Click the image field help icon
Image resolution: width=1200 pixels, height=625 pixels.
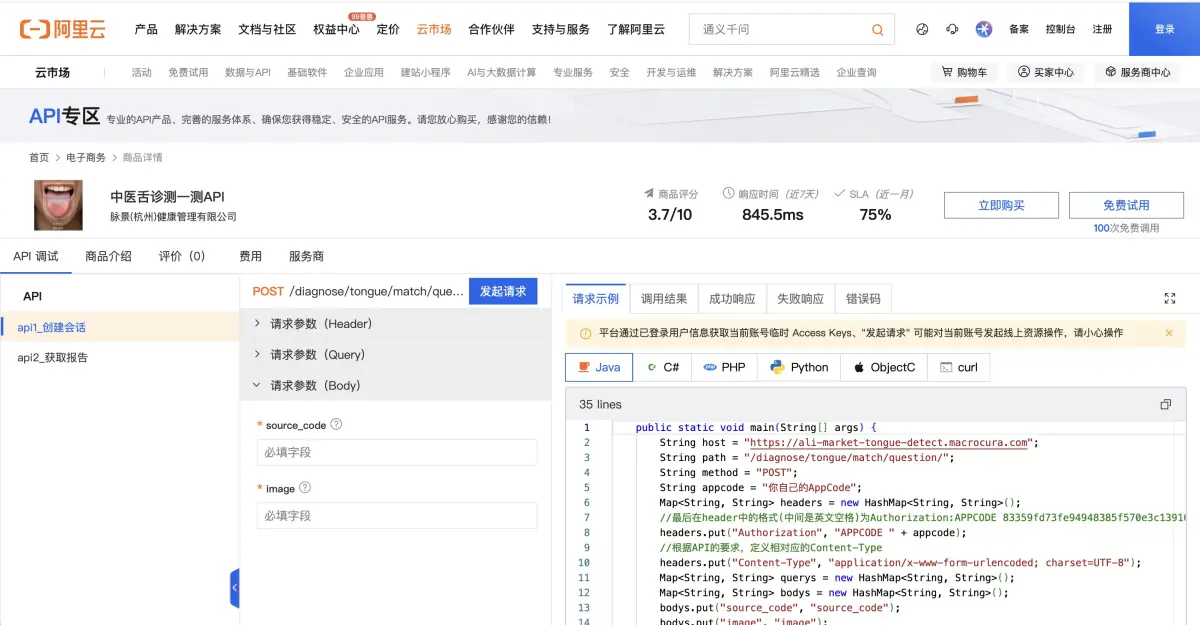pyautogui.click(x=305, y=487)
